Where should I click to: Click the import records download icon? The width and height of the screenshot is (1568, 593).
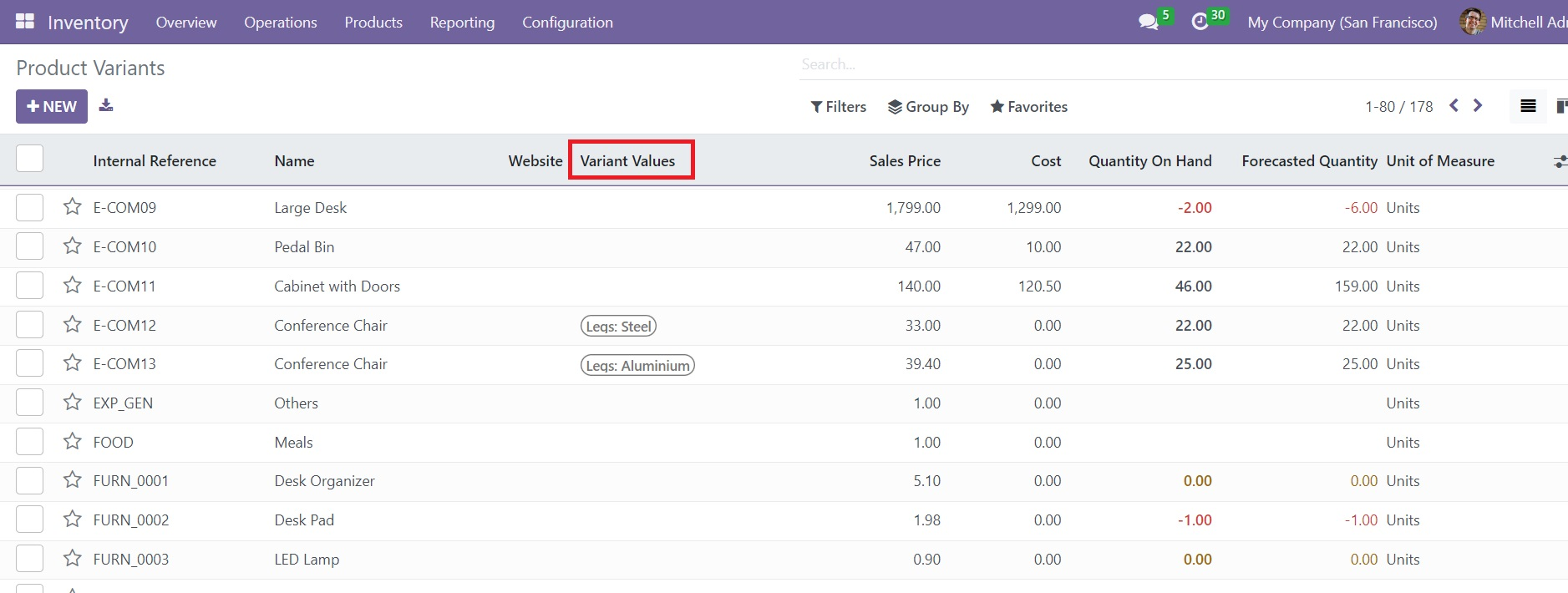(x=106, y=105)
